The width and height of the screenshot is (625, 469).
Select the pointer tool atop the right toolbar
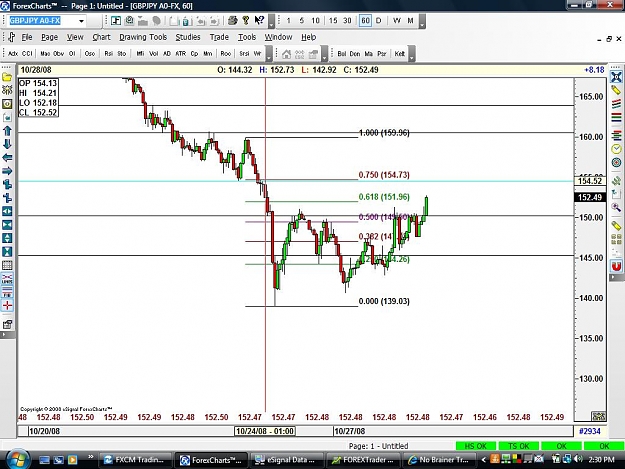pos(616,77)
